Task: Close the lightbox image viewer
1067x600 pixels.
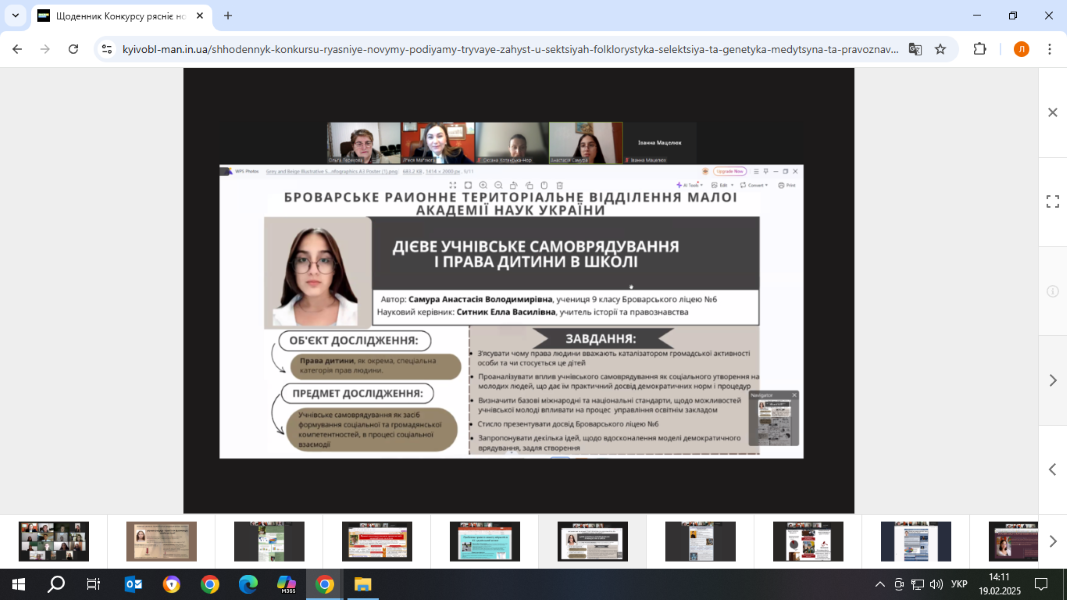Action: (1052, 113)
